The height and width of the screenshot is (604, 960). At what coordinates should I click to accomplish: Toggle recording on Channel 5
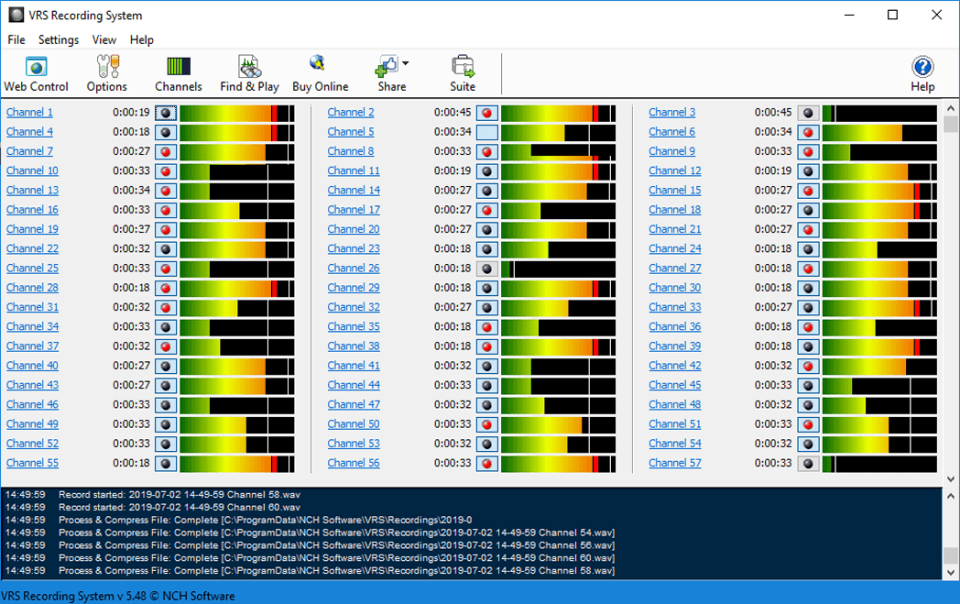pos(486,131)
